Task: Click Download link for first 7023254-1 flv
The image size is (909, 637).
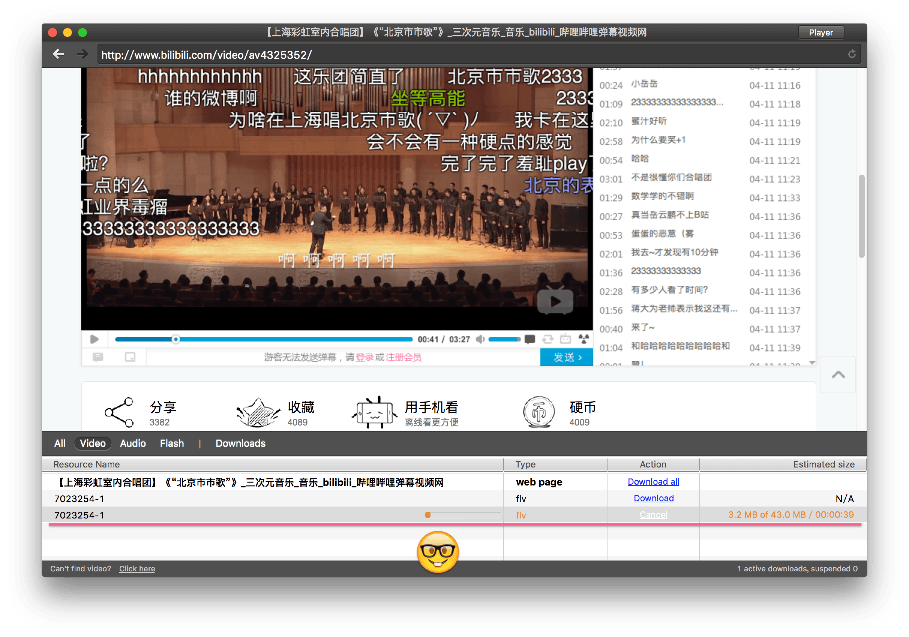Action: point(653,498)
